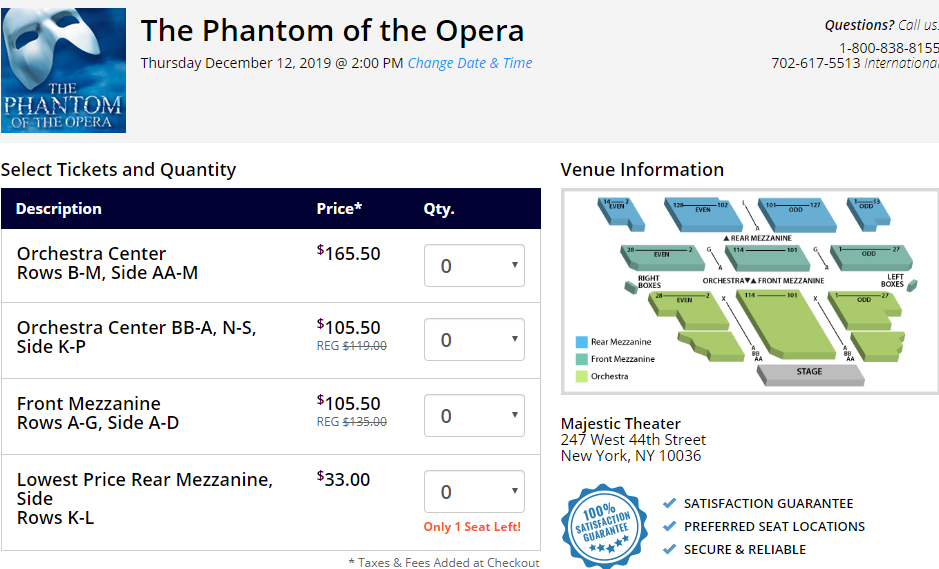This screenshot has height=569, width=939.
Task: Click the Secure & Reliable checkmark icon
Action: 670,549
